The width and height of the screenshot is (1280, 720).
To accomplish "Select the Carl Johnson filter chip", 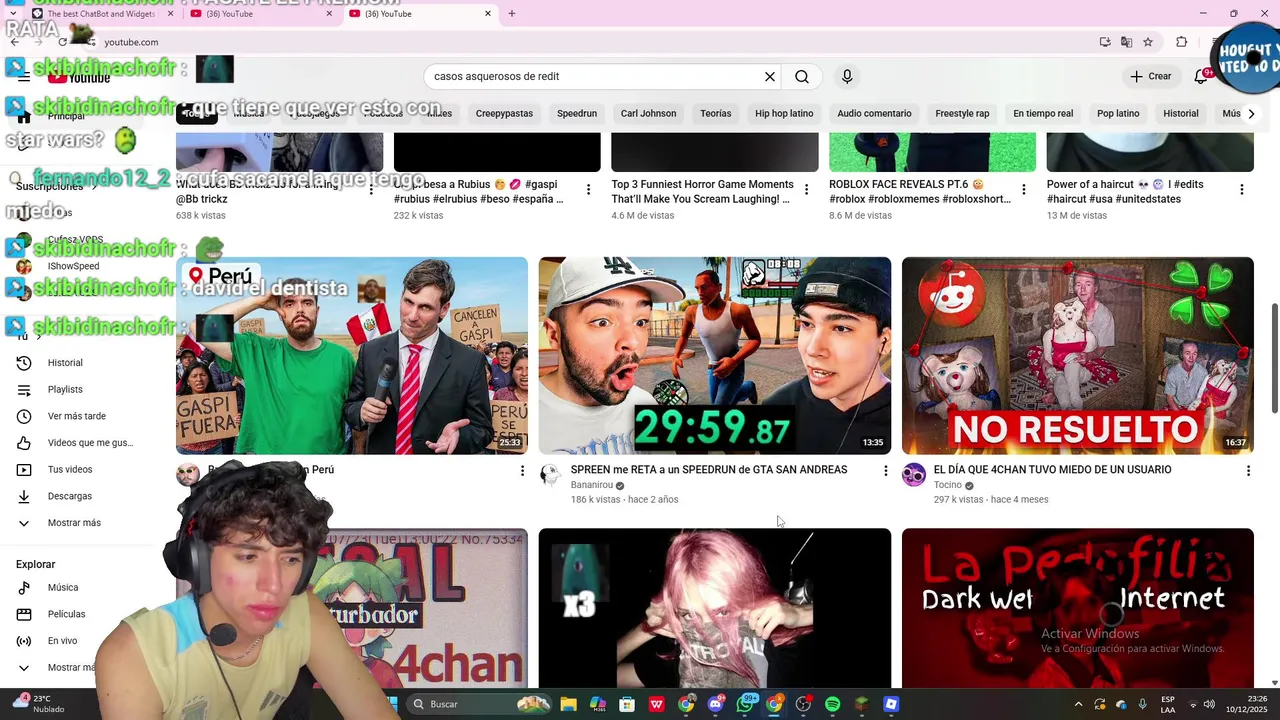I will (x=649, y=114).
